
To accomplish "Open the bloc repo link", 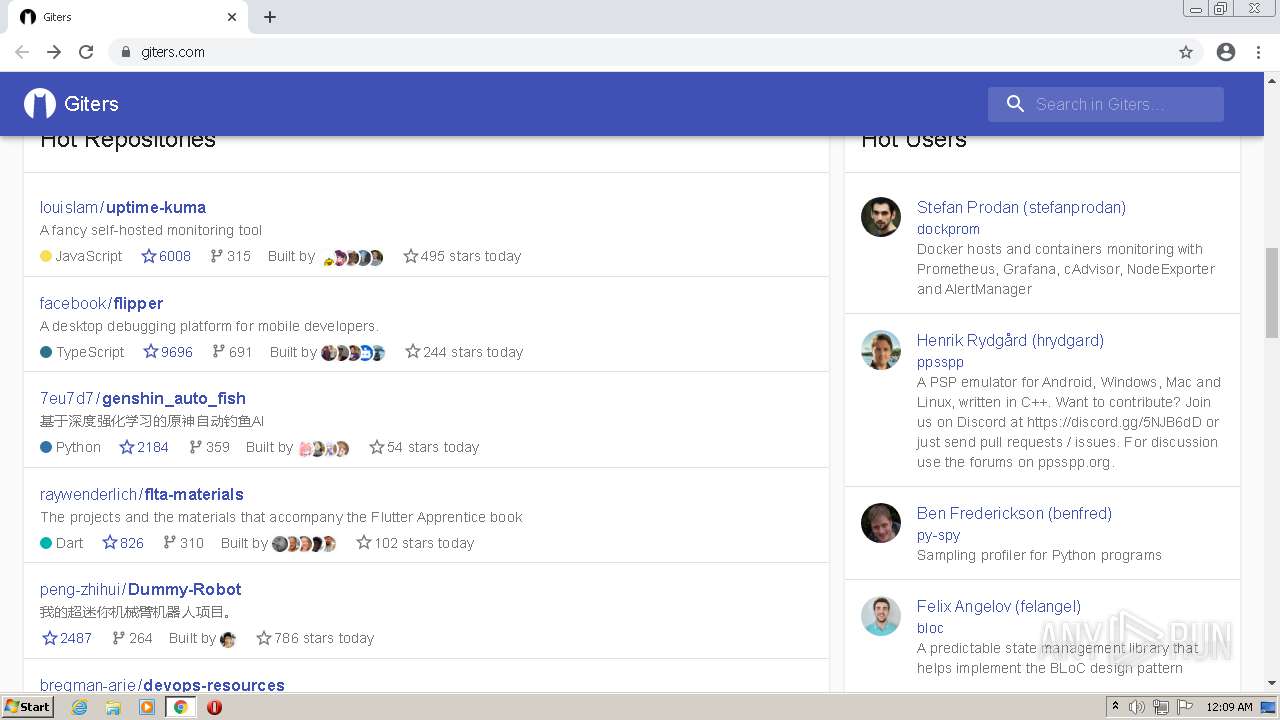I will click(x=930, y=628).
